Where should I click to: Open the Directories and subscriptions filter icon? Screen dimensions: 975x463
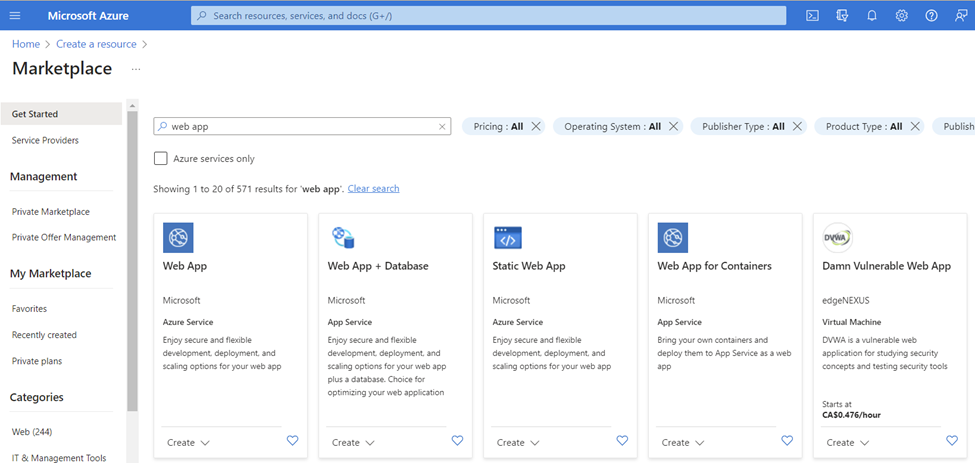[842, 16]
